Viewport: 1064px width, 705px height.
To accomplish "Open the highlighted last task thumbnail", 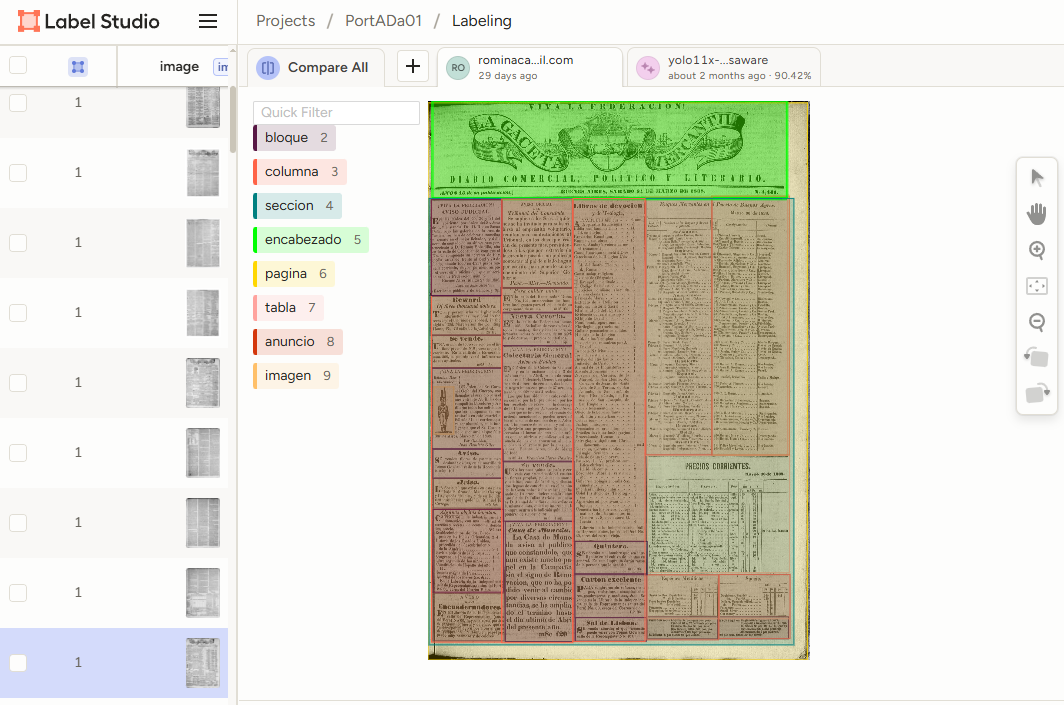I will [203, 663].
